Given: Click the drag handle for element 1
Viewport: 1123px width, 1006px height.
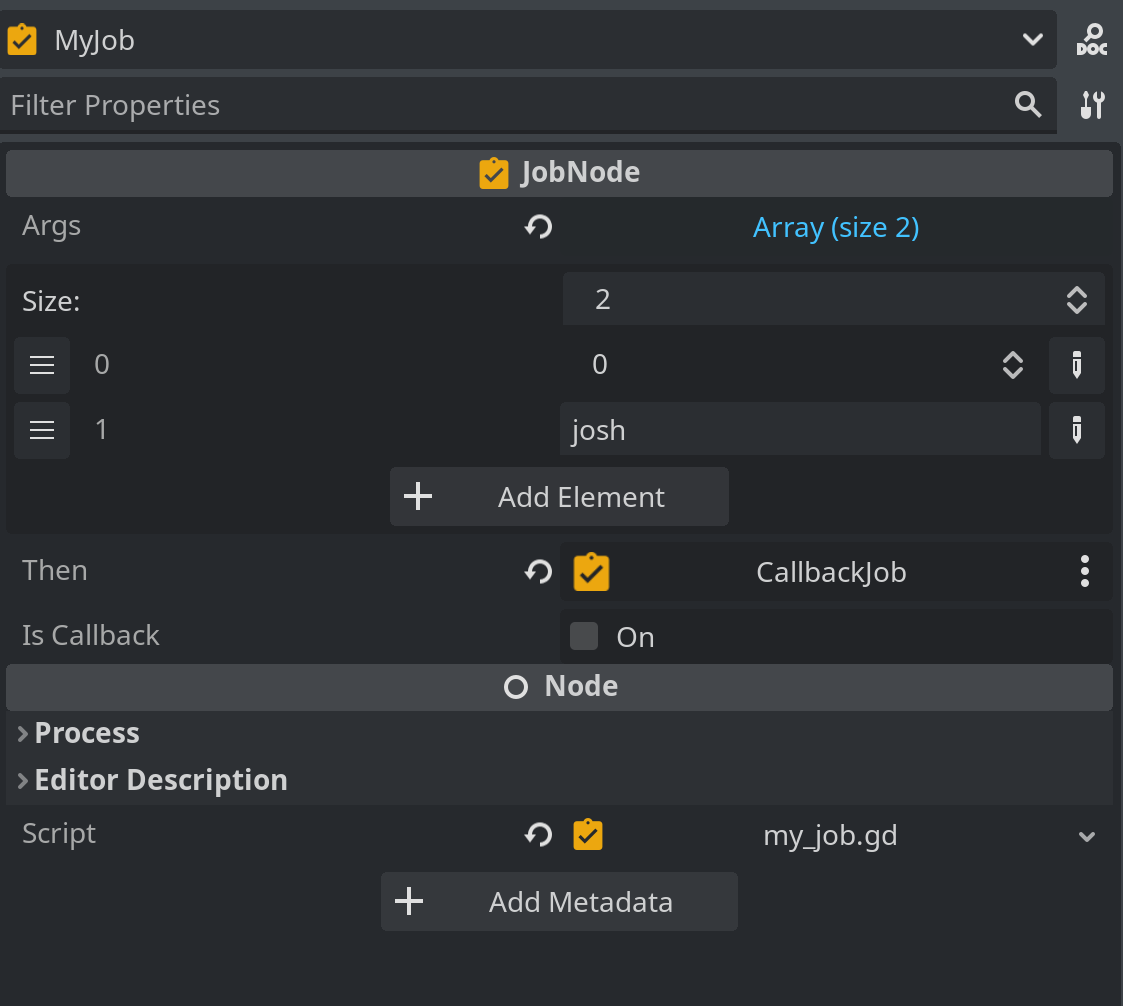Looking at the screenshot, I should pos(42,430).
